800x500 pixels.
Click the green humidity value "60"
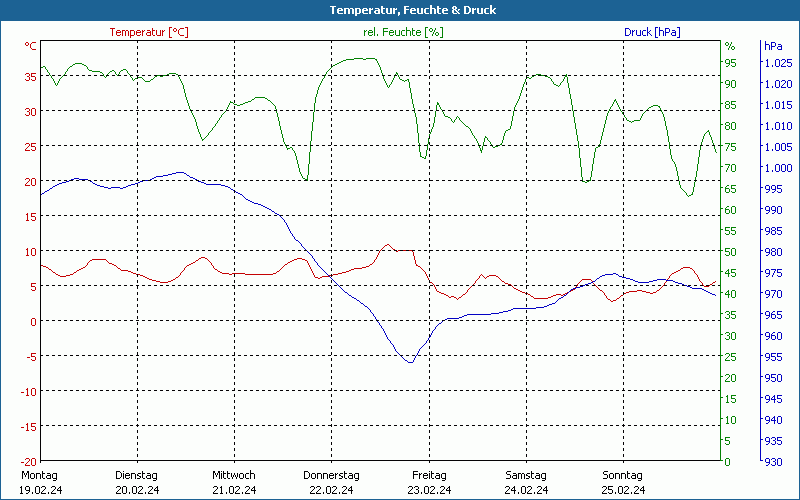click(731, 210)
